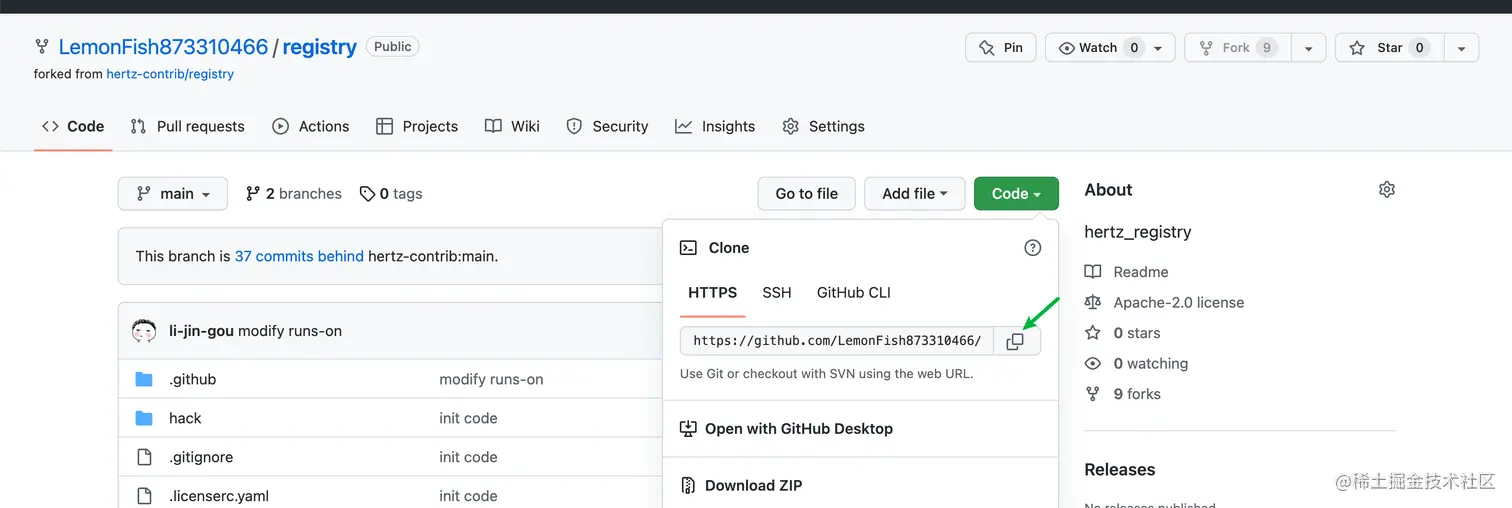Screen dimensions: 1512x508
Task: Open the li-jin-gou author link
Action: [201, 331]
